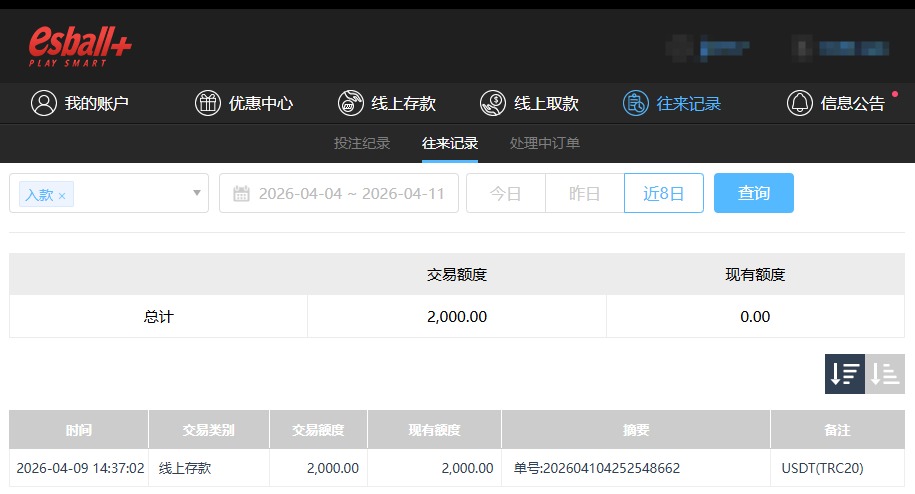Viewport: 915px width, 494px height.
Task: Click the 时间 column header
Action: pyautogui.click(x=79, y=430)
